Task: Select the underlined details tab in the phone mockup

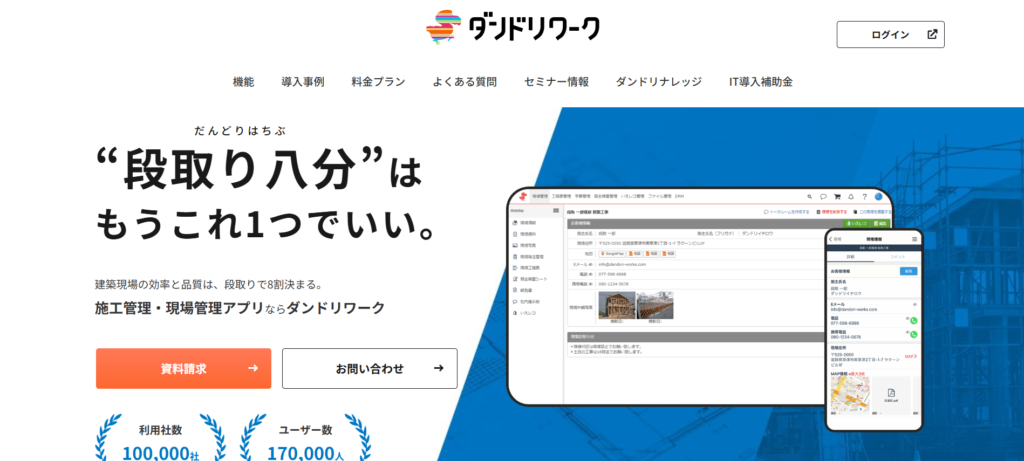Action: pos(850,257)
